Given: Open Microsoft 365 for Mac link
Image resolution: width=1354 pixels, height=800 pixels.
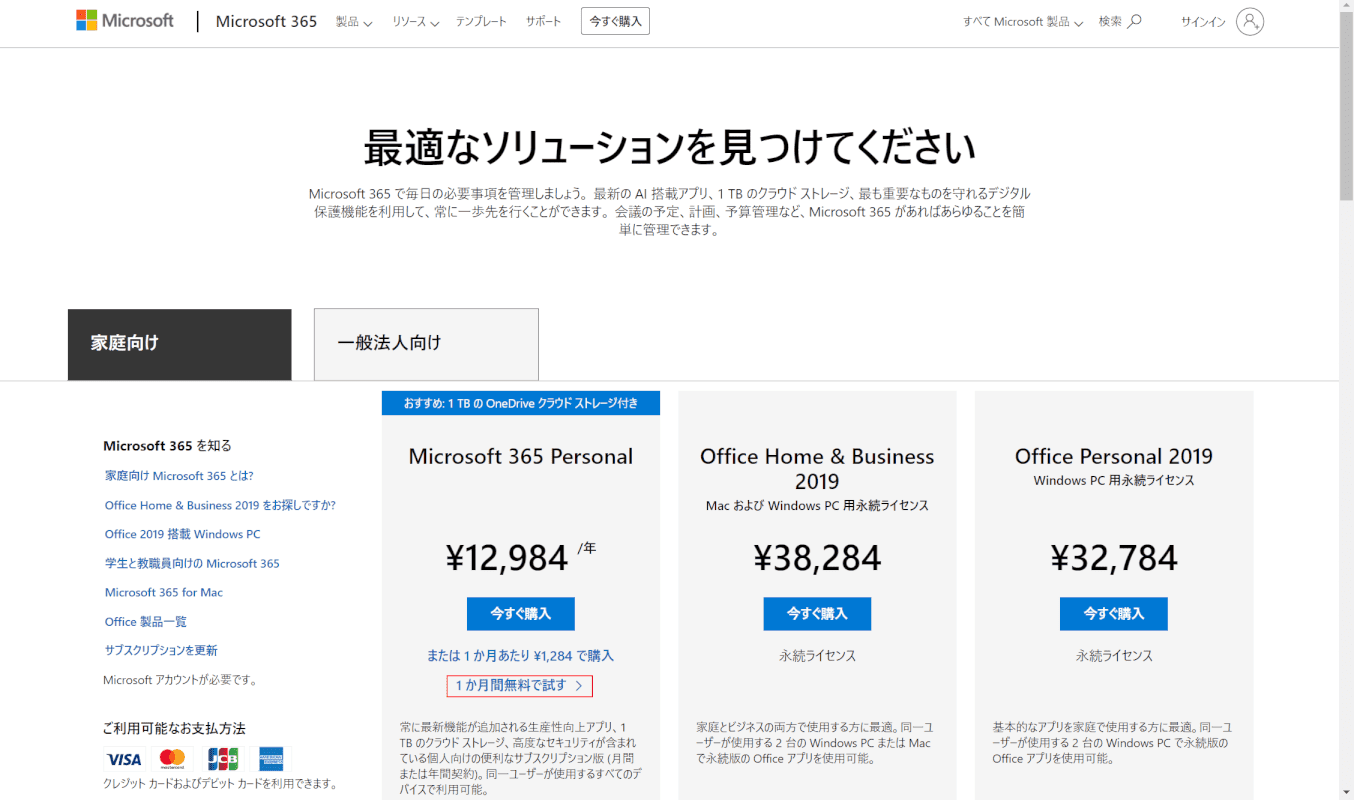Looking at the screenshot, I should point(164,592).
